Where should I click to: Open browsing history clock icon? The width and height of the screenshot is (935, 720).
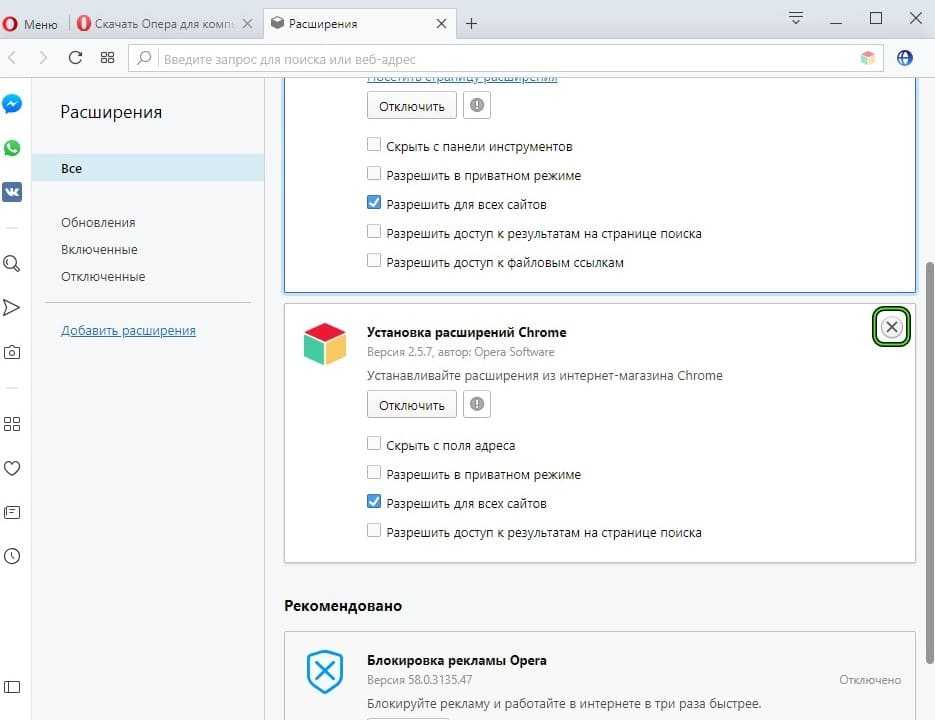pos(12,556)
